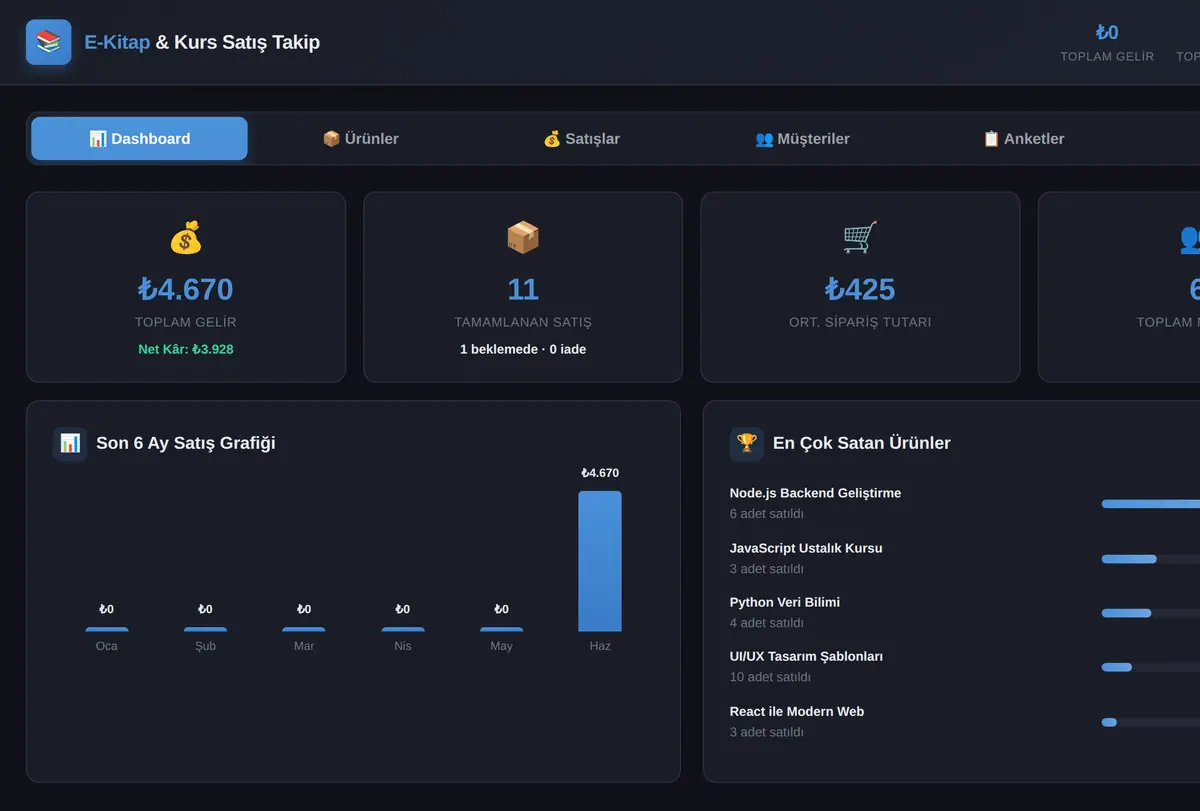Click the React ile Modern Web progress bar

[x=1151, y=722]
